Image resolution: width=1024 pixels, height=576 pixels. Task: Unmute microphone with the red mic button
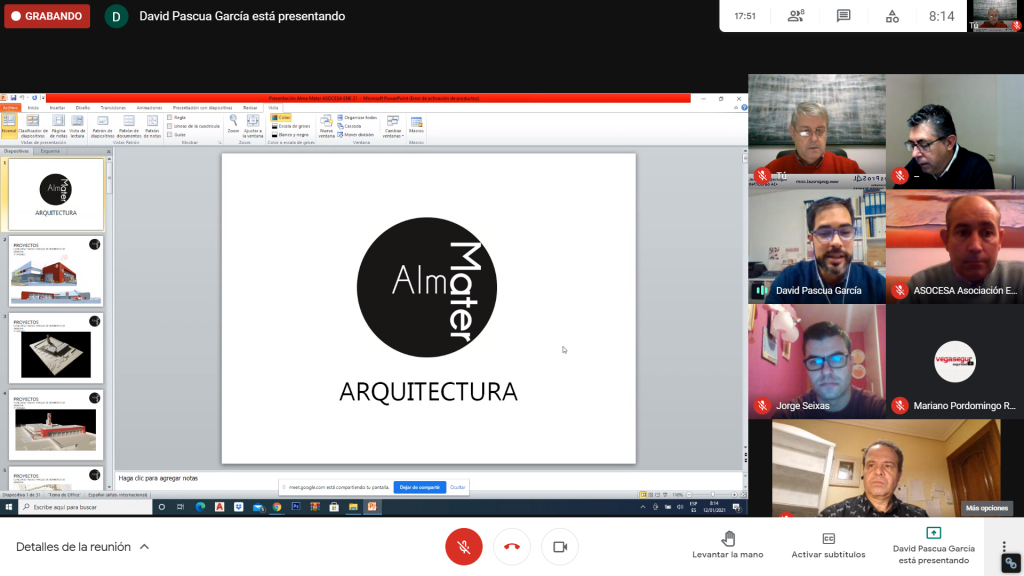[x=464, y=547]
